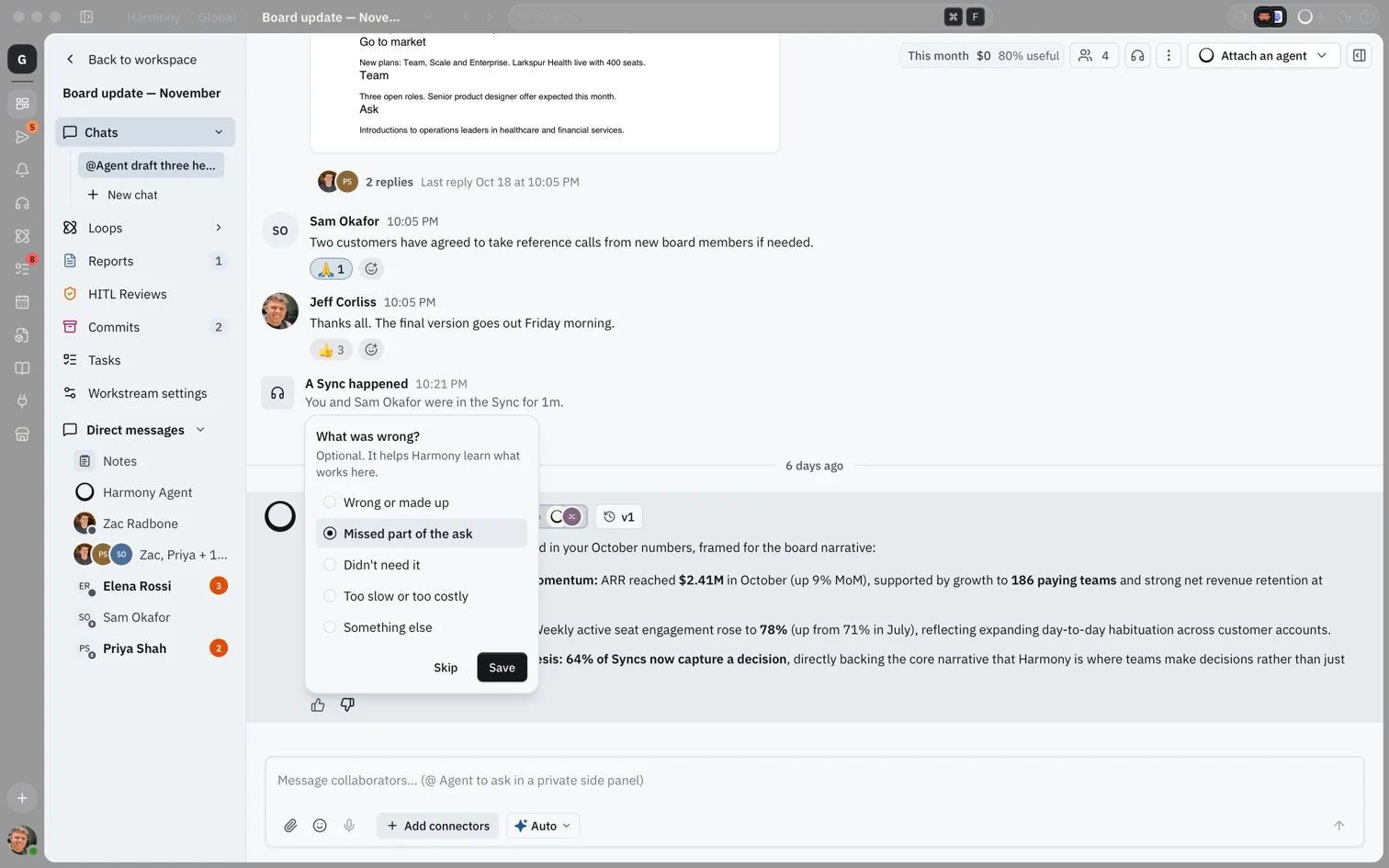Toggle the thumbs up 3 reaction
Image resolution: width=1389 pixels, height=868 pixels.
point(332,350)
